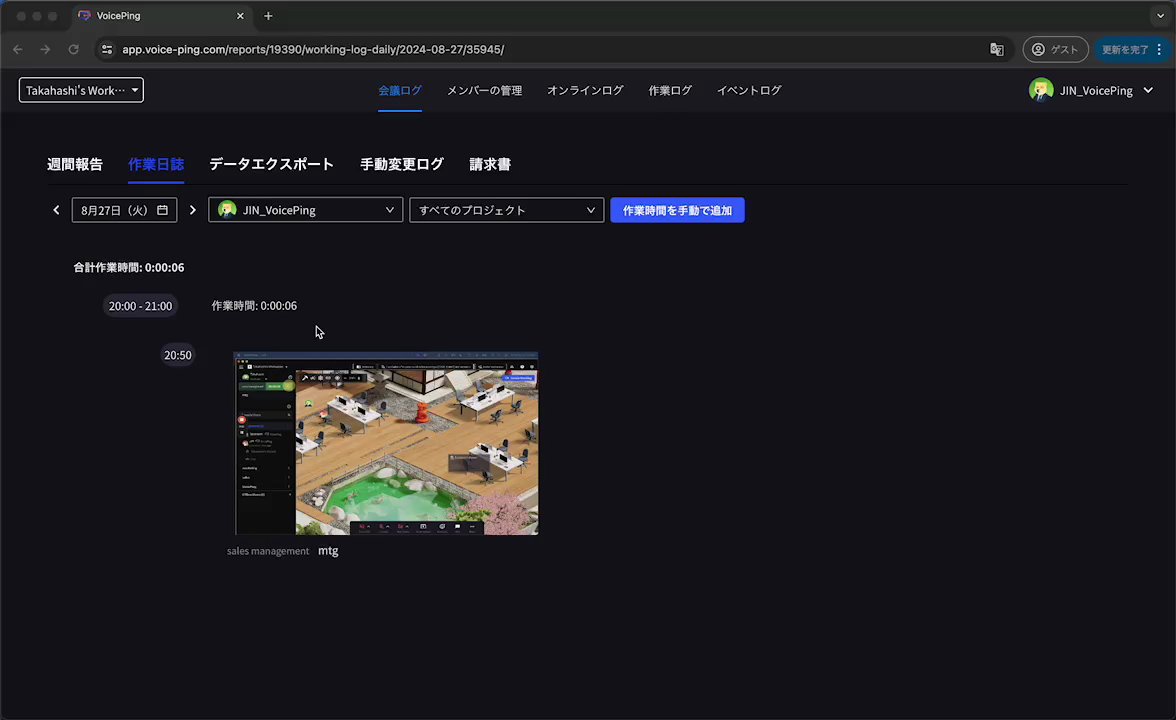Click the 8月27日 date field
This screenshot has width=1176, height=720.
click(124, 210)
